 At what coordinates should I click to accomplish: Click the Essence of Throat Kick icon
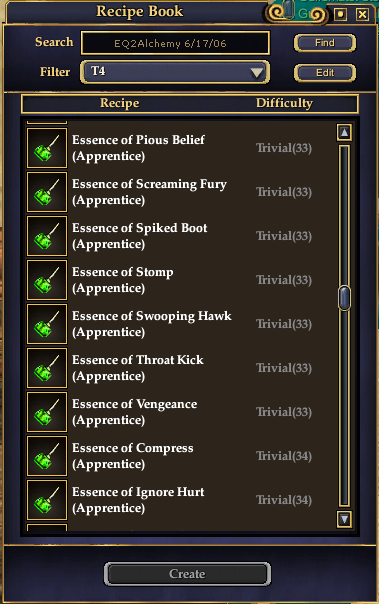(47, 368)
